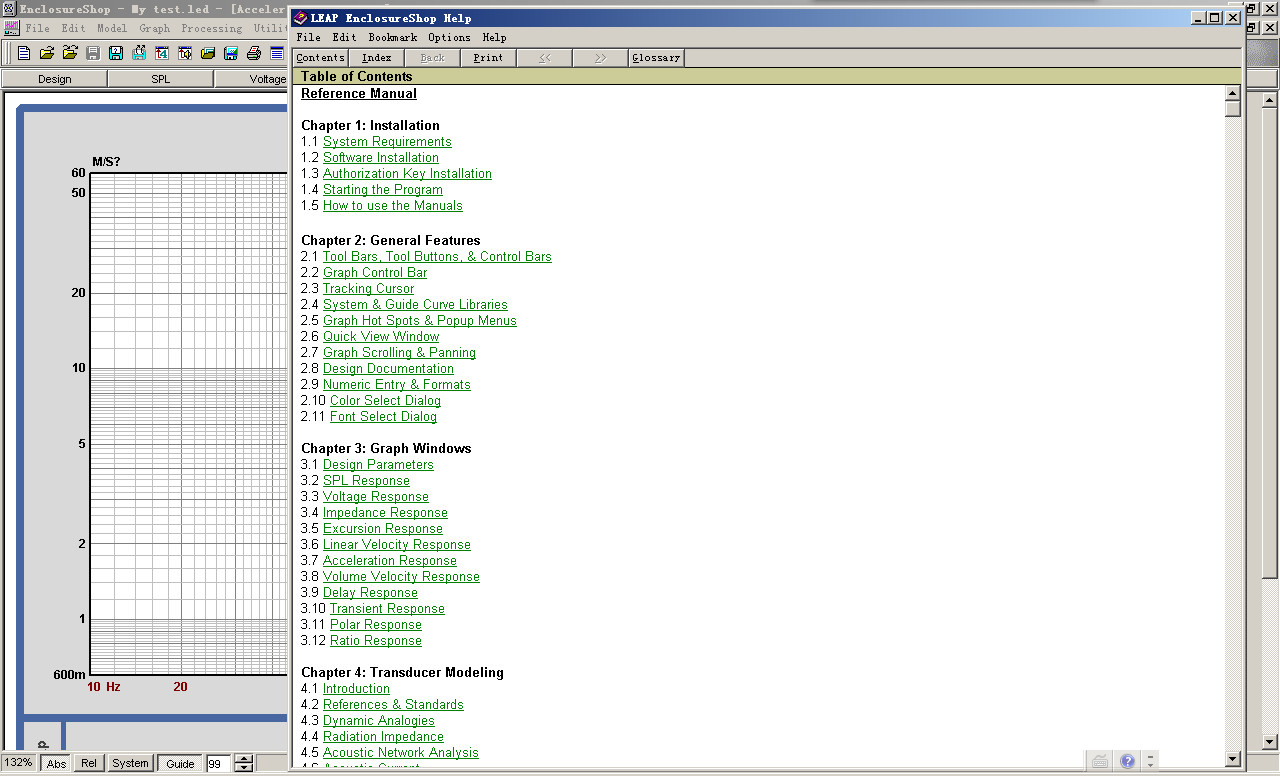This screenshot has height=776, width=1280.
Task: Open Acceleration Response help link
Action: pos(390,561)
